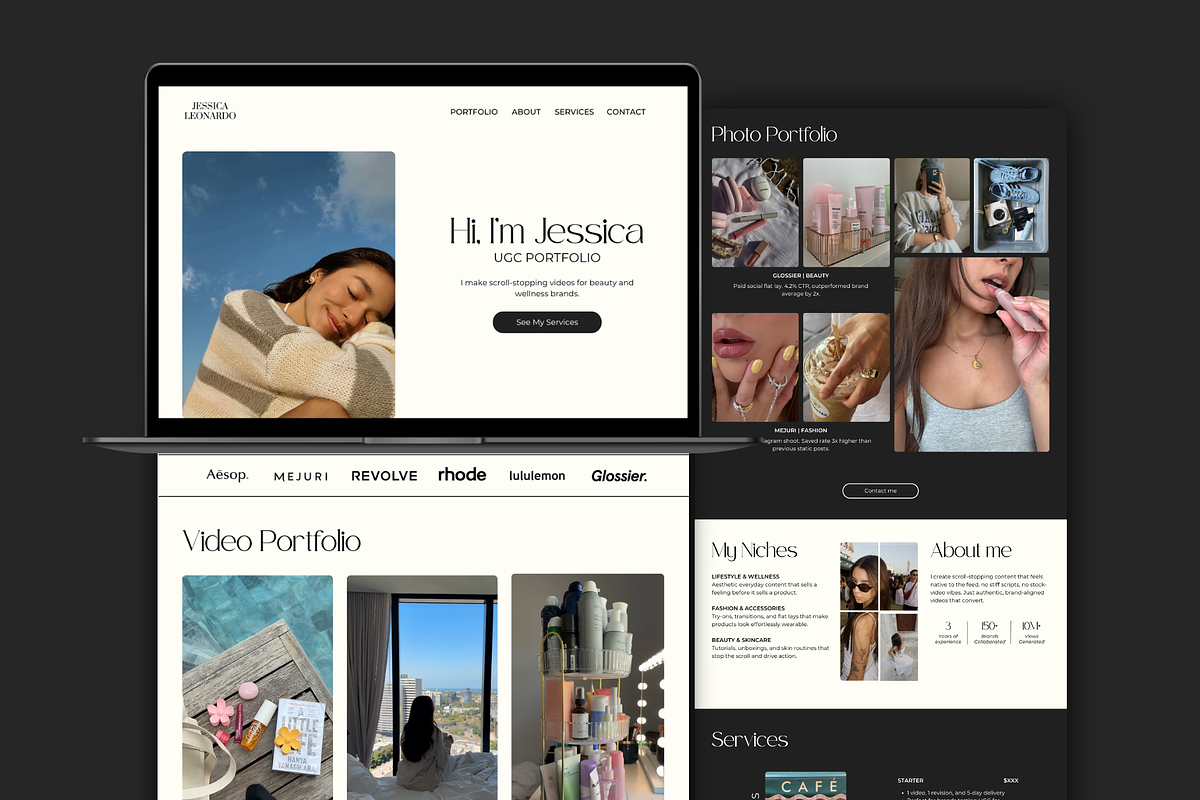1200x800 pixels.
Task: Click the Aesop brand logo
Action: [227, 475]
